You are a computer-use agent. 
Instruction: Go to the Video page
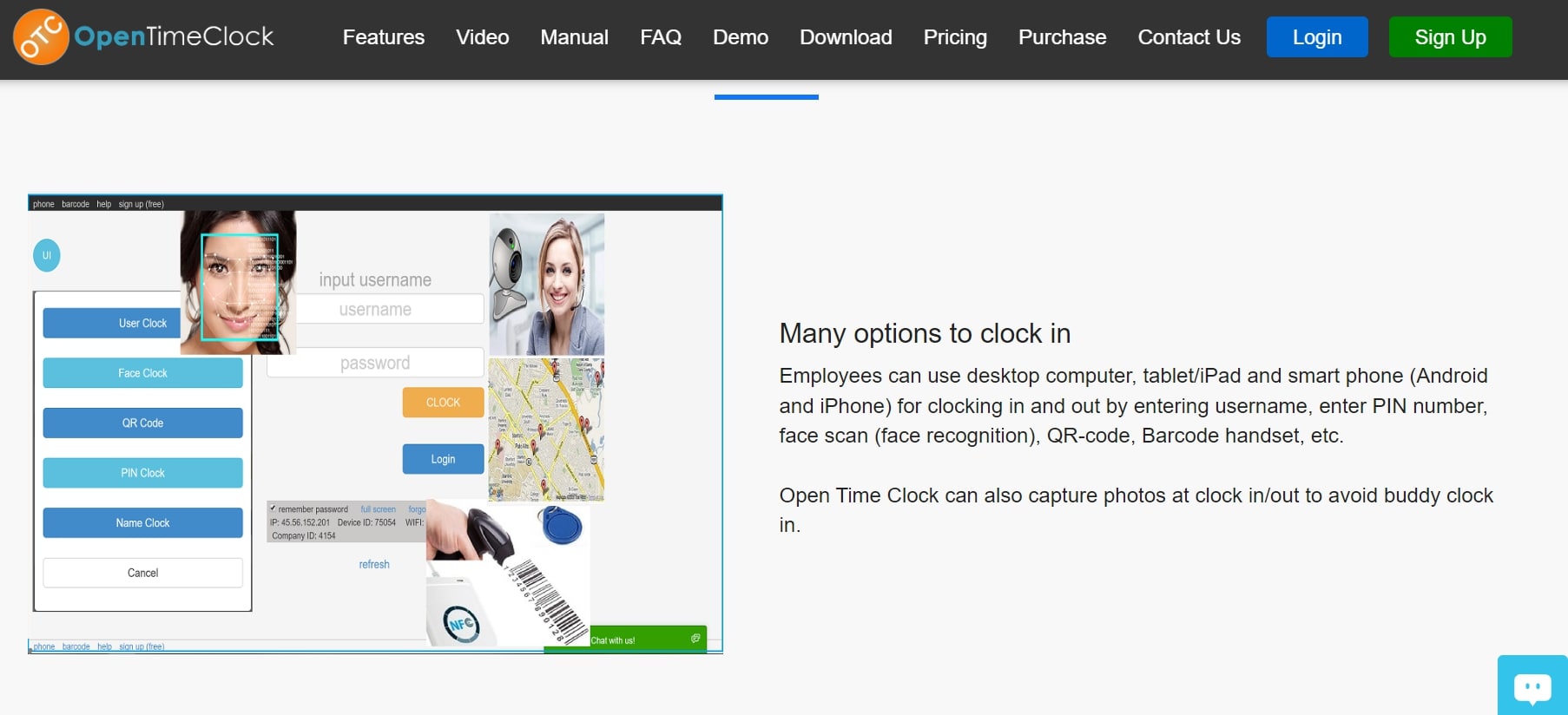(482, 37)
